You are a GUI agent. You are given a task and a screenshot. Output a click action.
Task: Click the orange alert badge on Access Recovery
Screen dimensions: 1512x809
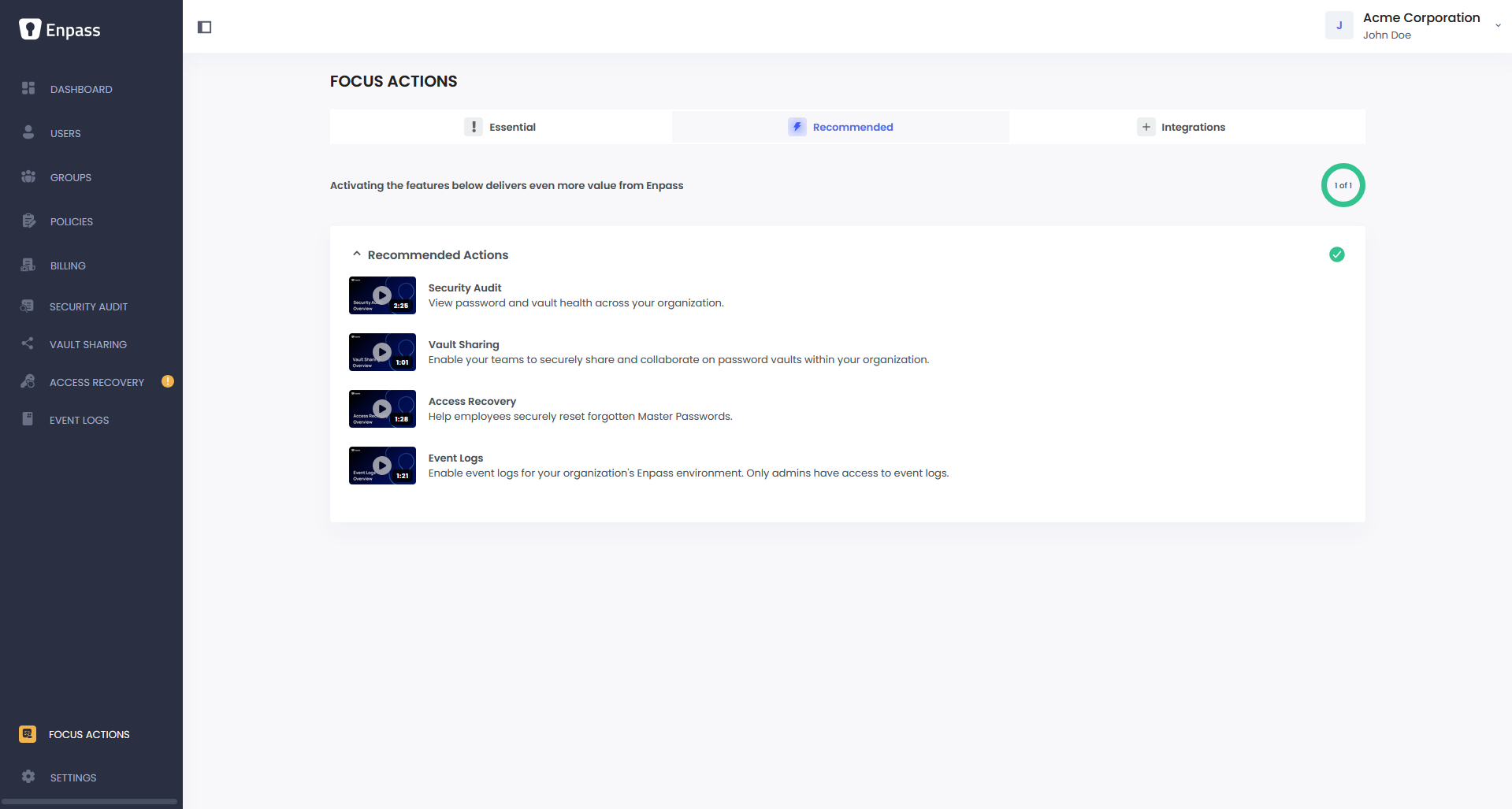pyautogui.click(x=168, y=381)
